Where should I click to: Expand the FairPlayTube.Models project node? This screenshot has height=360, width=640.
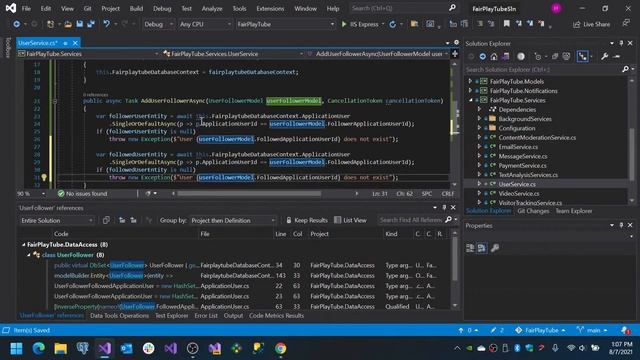click(x=470, y=81)
